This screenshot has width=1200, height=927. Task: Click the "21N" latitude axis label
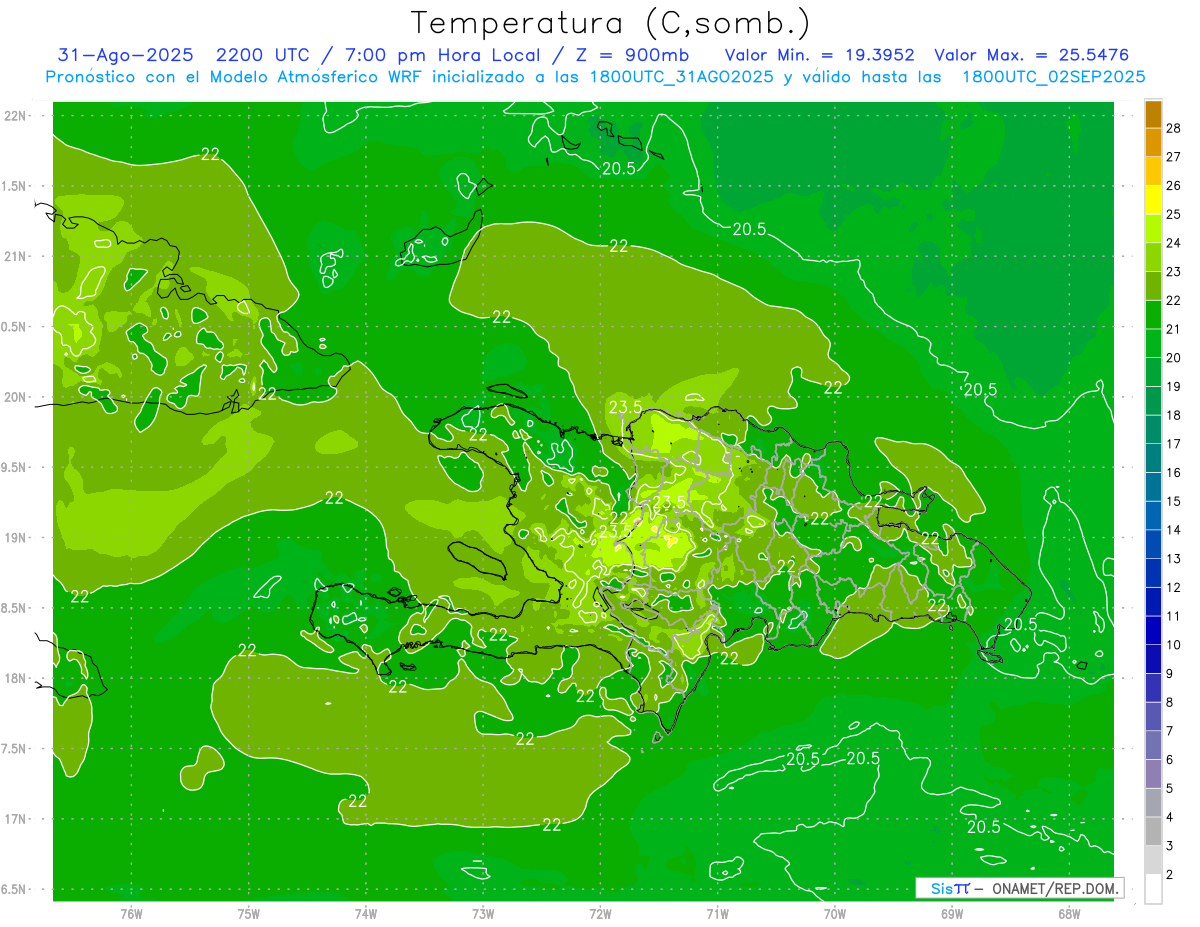[14, 256]
